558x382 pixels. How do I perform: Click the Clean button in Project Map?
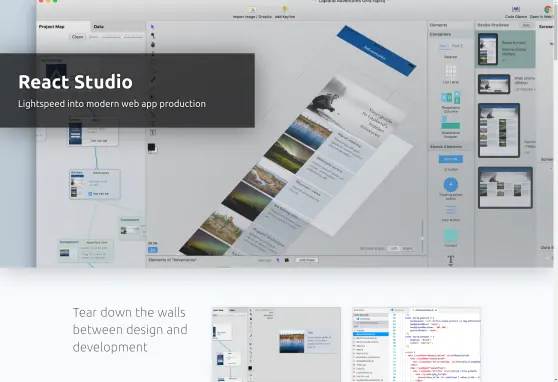pyautogui.click(x=78, y=37)
